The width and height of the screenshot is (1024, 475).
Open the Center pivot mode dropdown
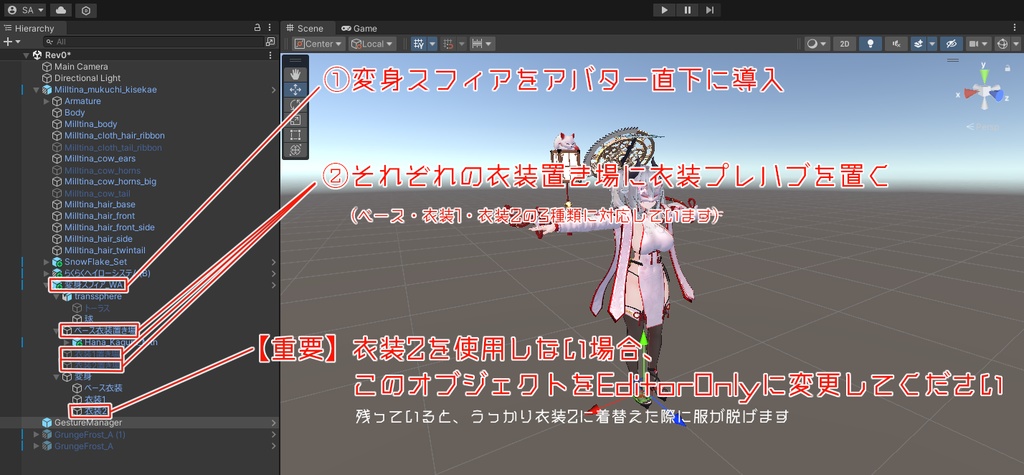pos(319,44)
